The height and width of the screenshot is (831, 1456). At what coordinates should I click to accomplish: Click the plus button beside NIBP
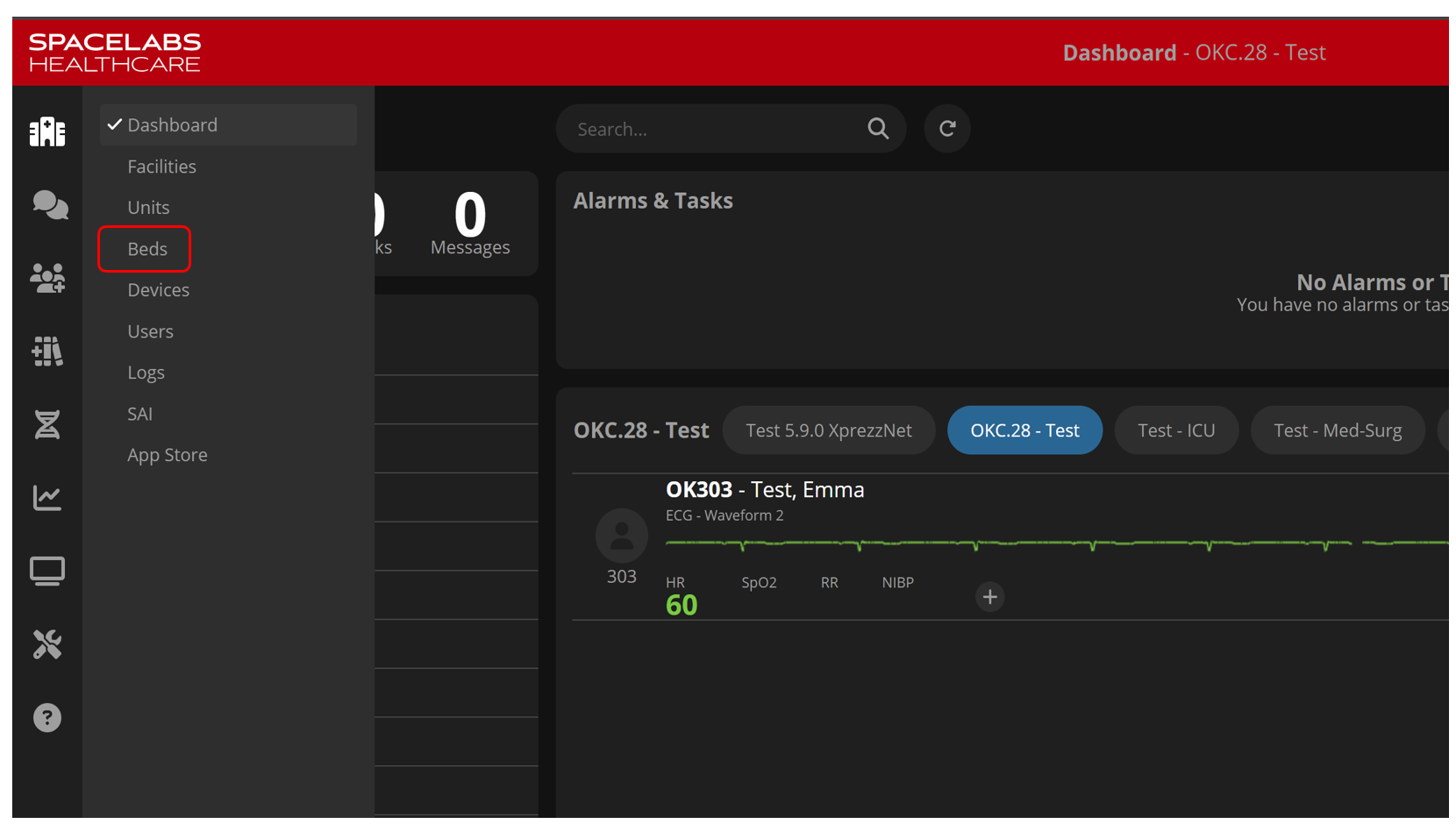(x=990, y=597)
